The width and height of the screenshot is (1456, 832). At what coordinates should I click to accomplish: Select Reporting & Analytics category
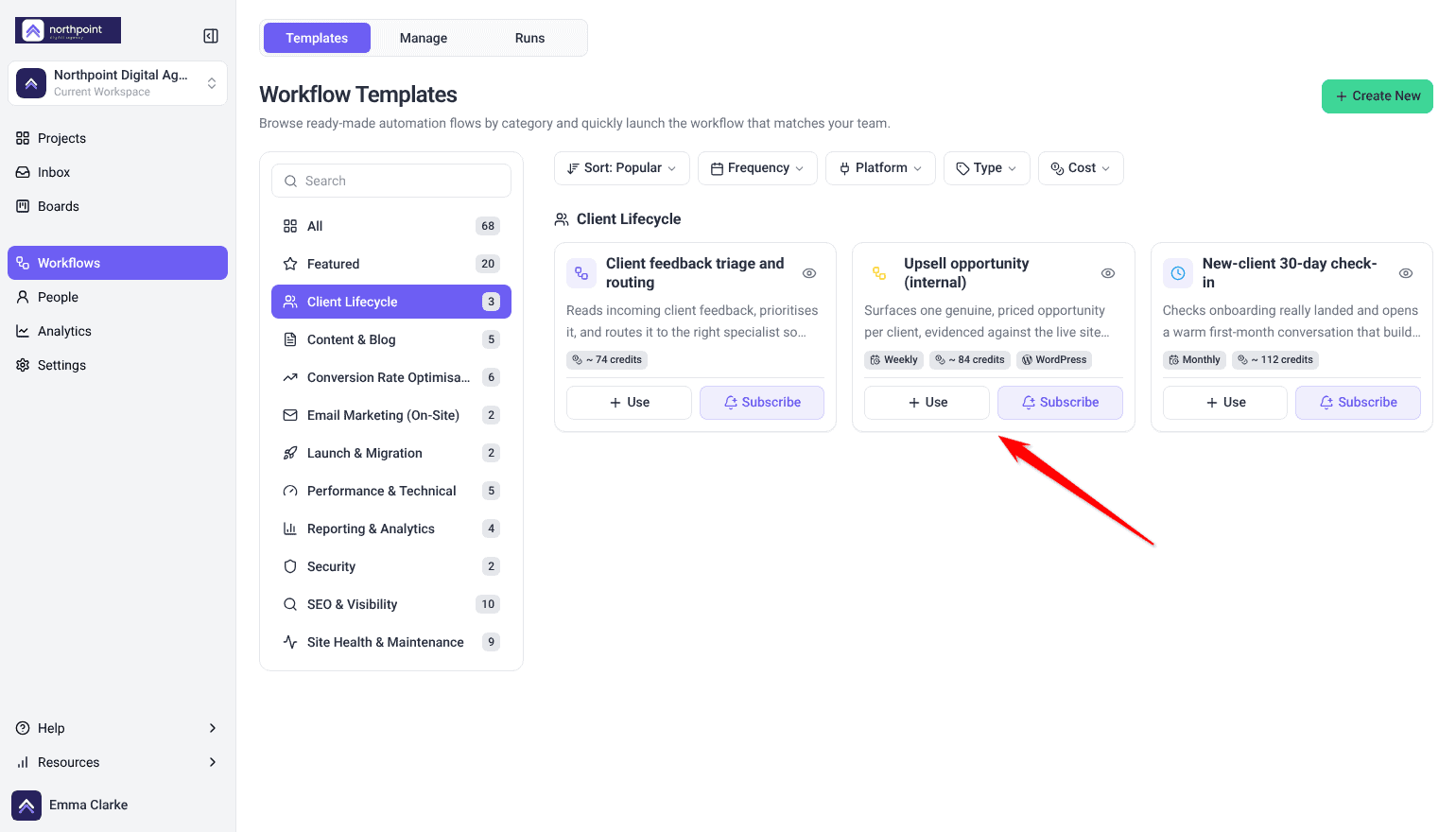click(391, 529)
